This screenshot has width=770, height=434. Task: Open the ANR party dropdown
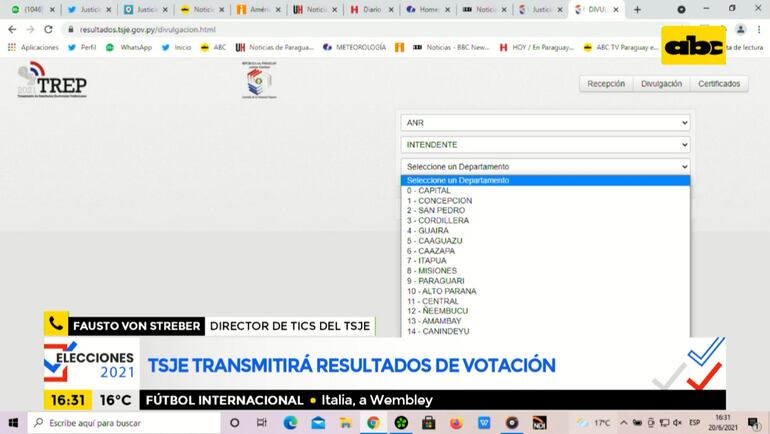point(545,123)
